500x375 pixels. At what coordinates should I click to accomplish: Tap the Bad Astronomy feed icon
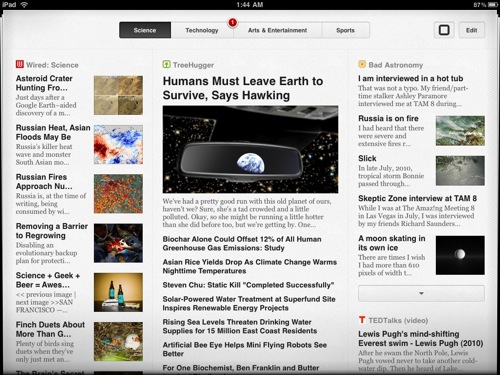tap(362, 64)
